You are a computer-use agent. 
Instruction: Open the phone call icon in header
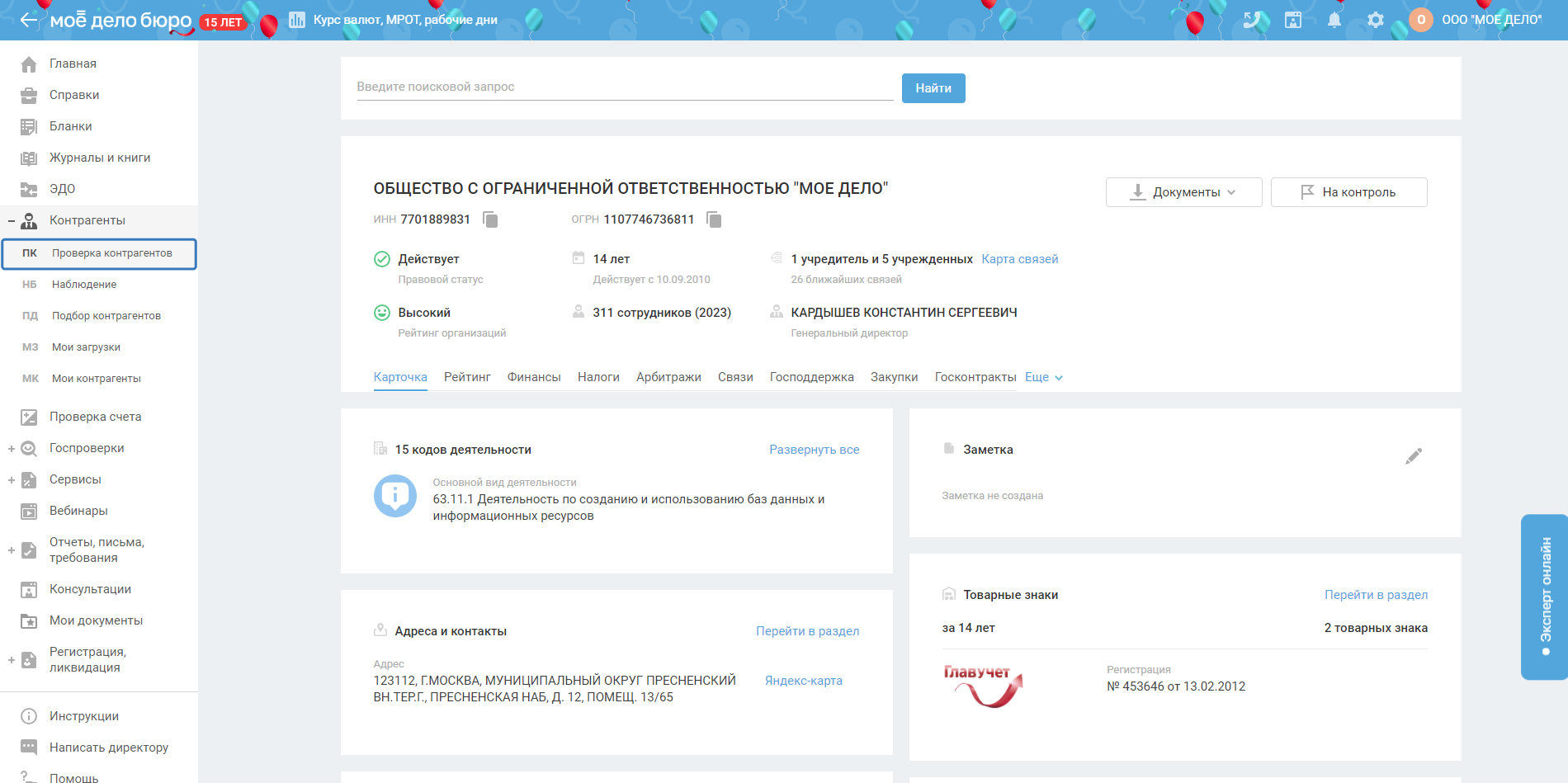(1252, 20)
